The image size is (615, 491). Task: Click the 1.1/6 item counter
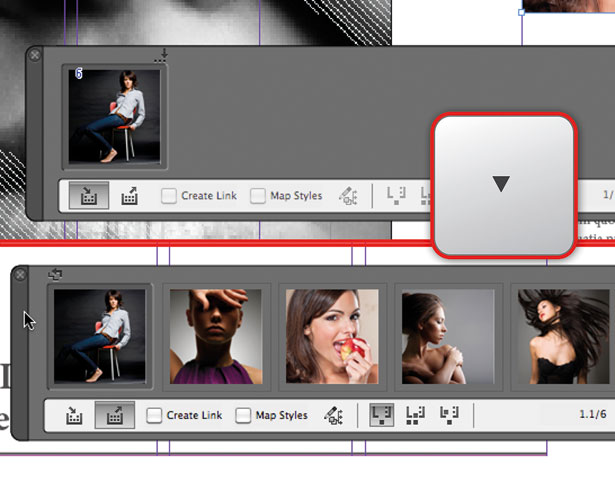point(593,414)
